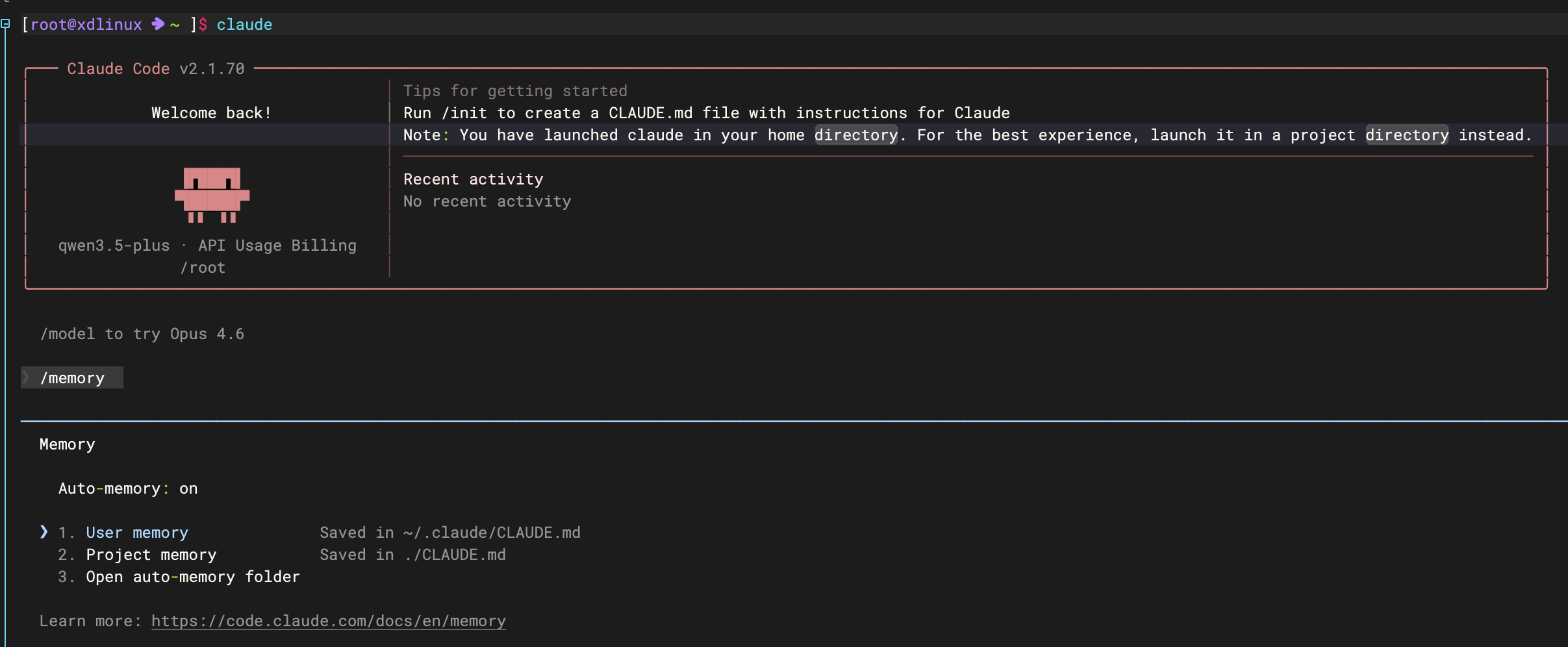Viewport: 1568px width, 647px height.
Task: Click the Claude Code pixel mascot icon
Action: tap(212, 195)
